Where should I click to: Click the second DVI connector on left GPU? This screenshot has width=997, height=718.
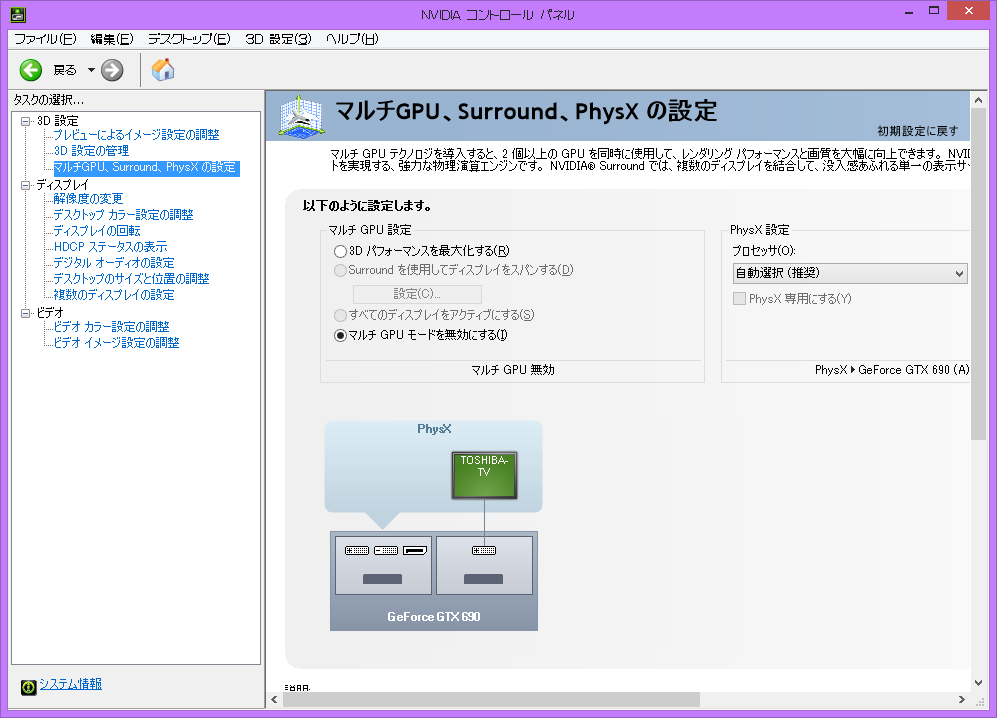386,550
